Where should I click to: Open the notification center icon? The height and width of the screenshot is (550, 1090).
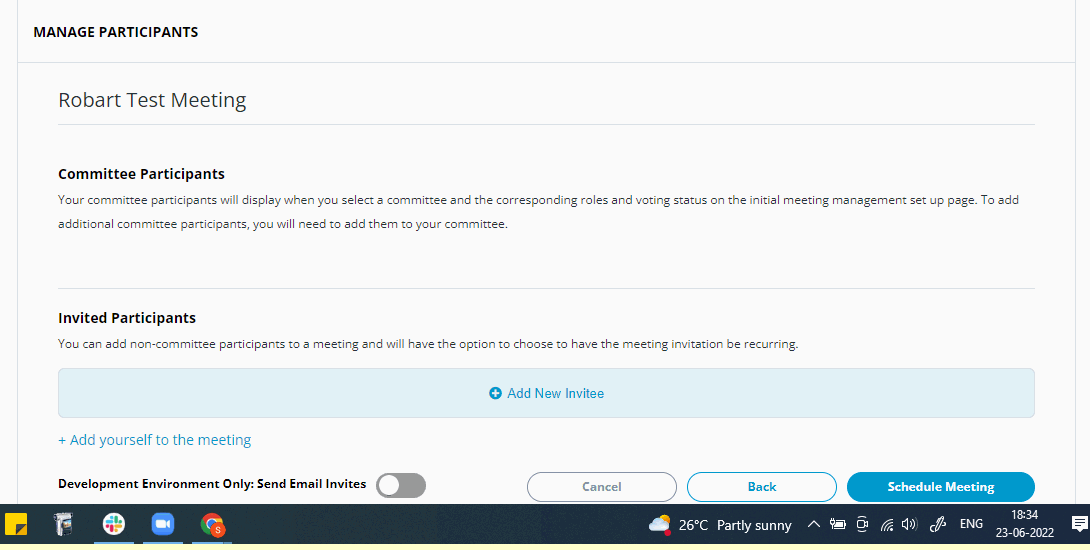coord(1080,524)
